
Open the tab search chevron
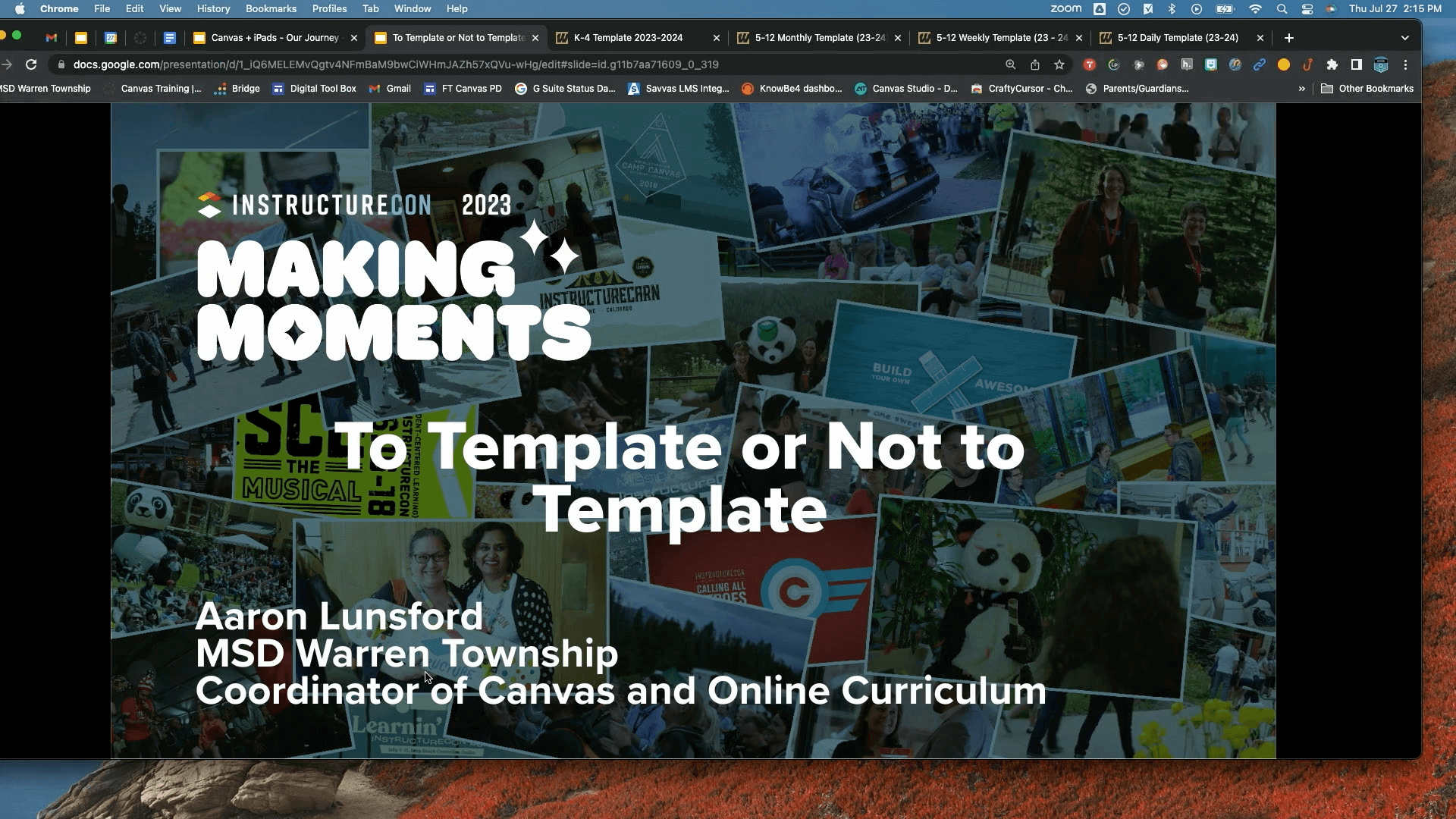1405,37
